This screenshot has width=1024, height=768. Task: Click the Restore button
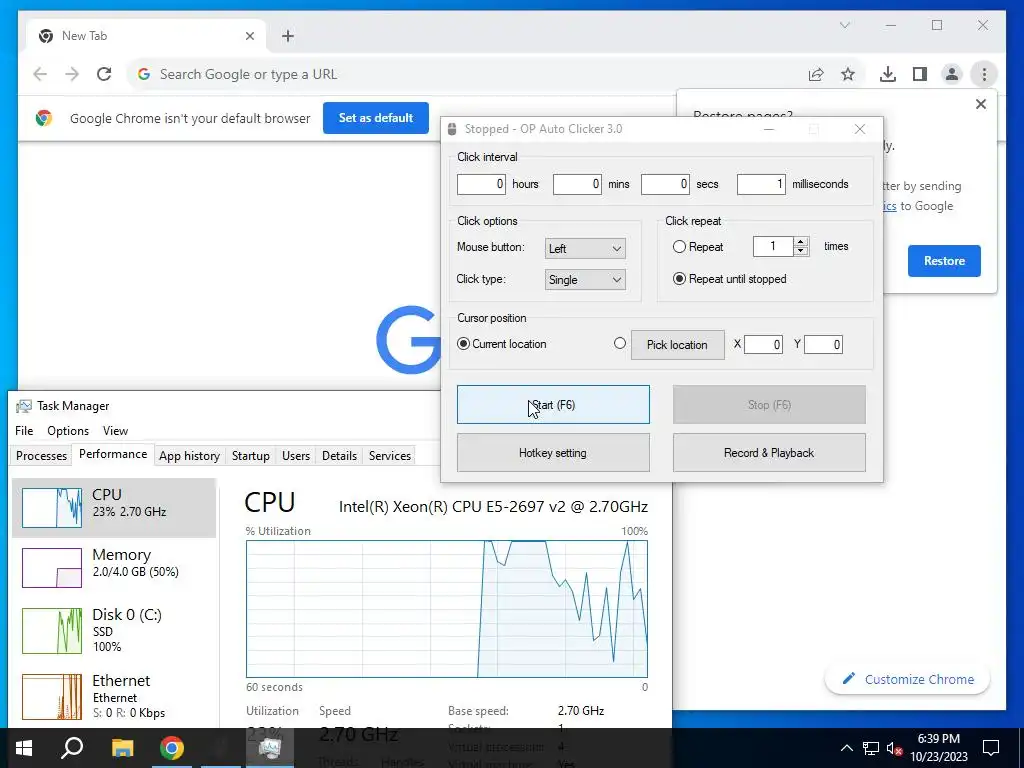944,261
